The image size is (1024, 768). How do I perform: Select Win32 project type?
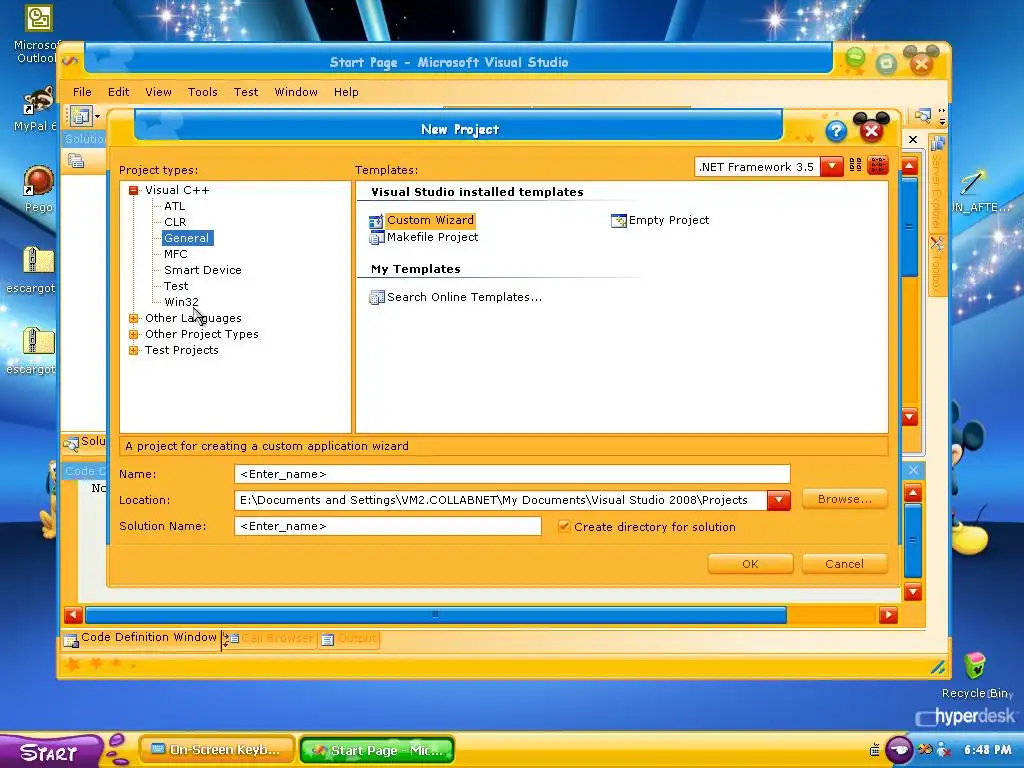coord(181,302)
